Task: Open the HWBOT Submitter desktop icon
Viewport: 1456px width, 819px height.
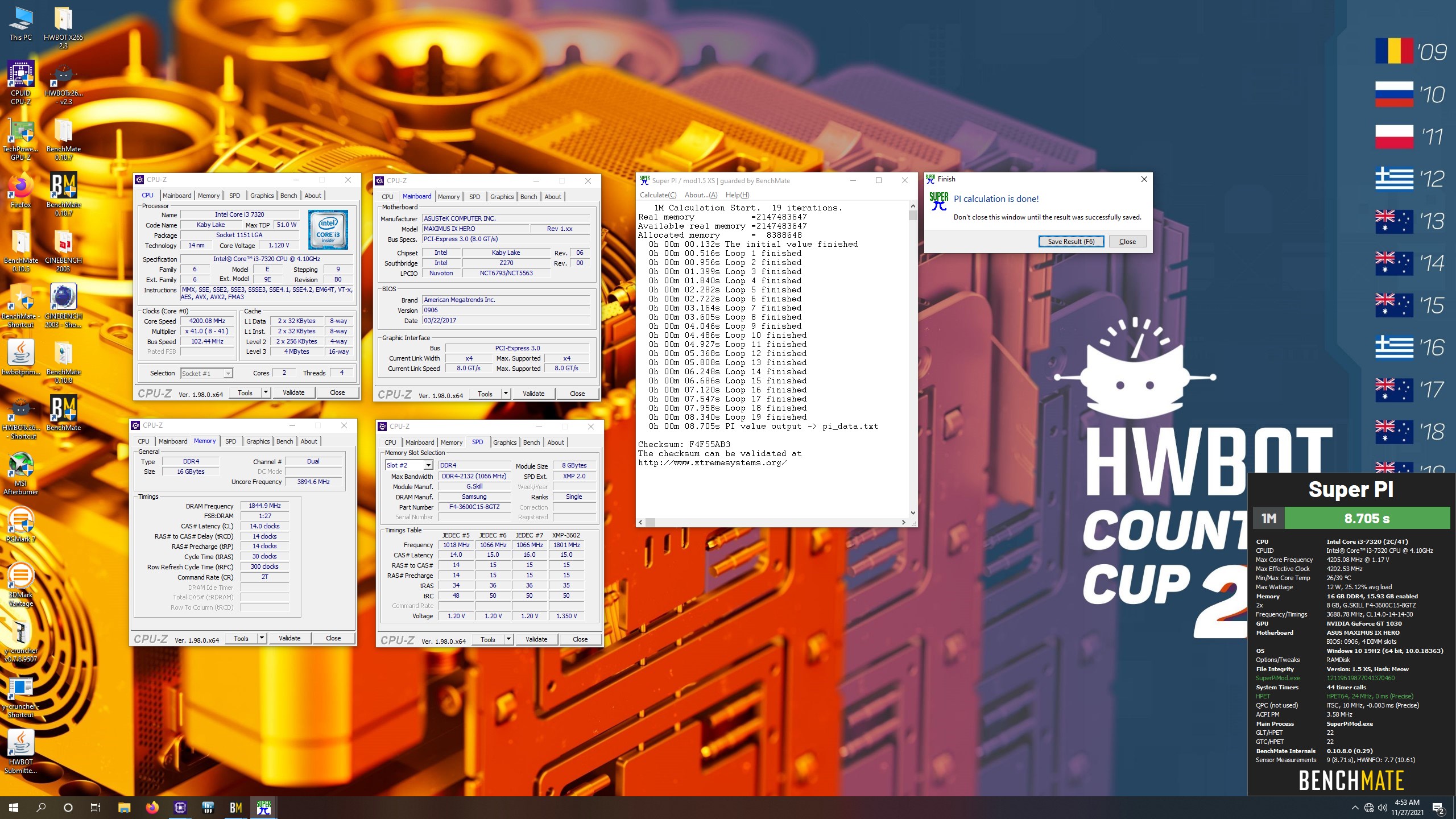Action: (x=21, y=751)
